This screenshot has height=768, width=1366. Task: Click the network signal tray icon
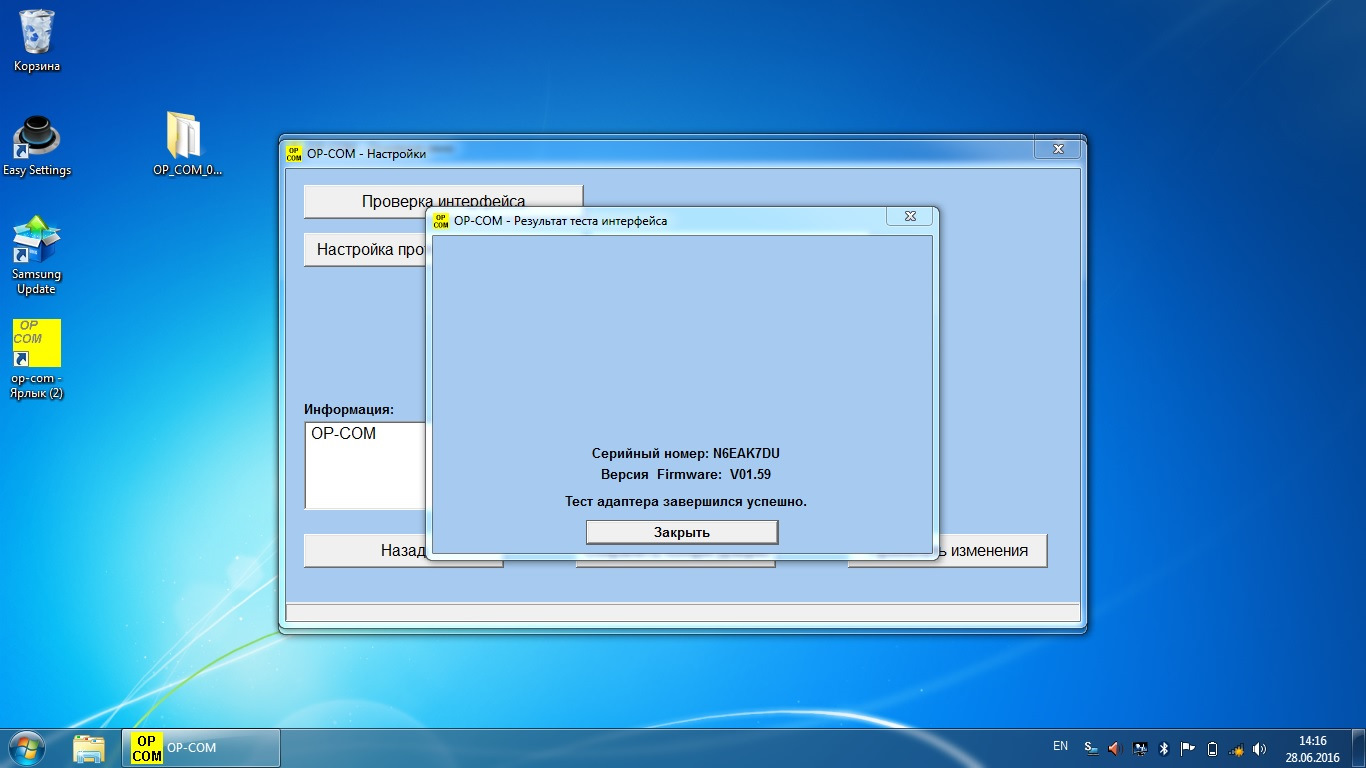click(x=1236, y=748)
